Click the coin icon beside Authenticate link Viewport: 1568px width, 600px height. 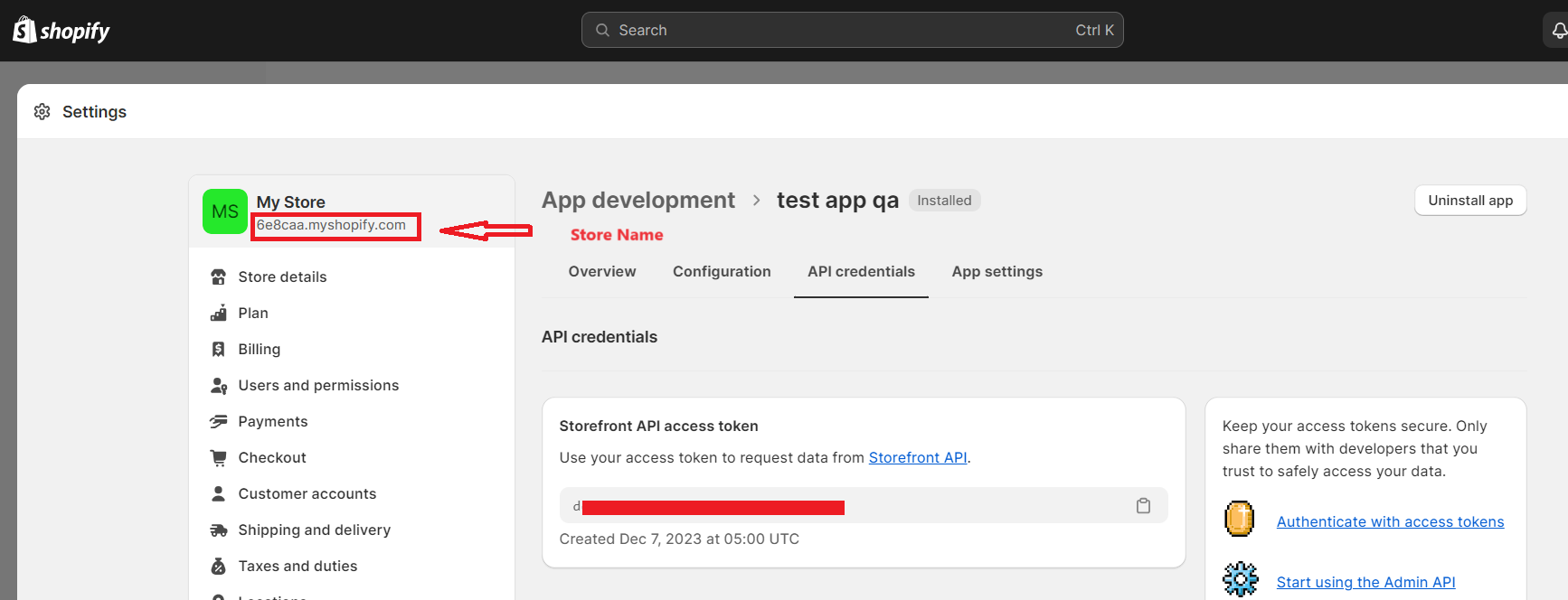(x=1239, y=519)
